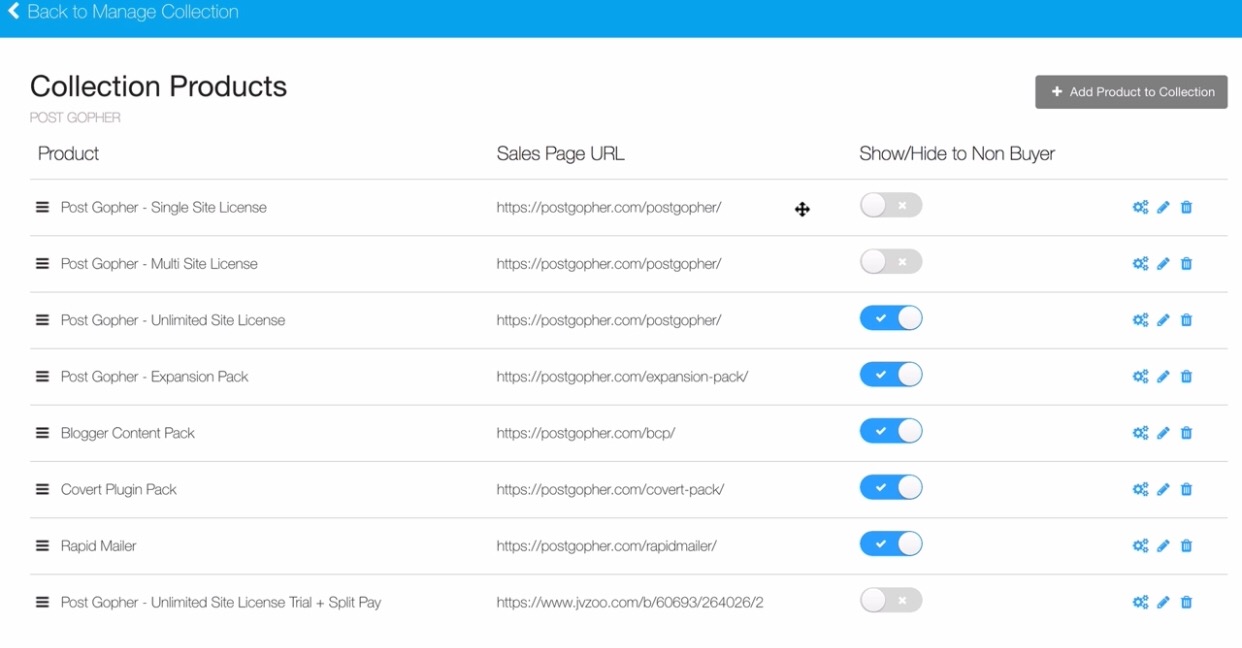The image size is (1242, 648).
Task: Switch on toggle for Multi Site License
Action: tap(890, 262)
